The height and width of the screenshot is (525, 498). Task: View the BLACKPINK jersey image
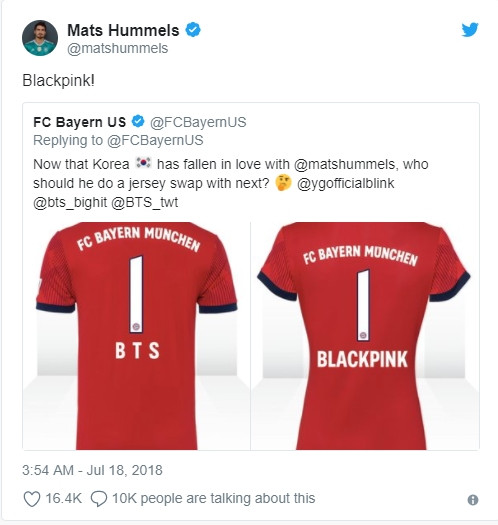(x=365, y=335)
